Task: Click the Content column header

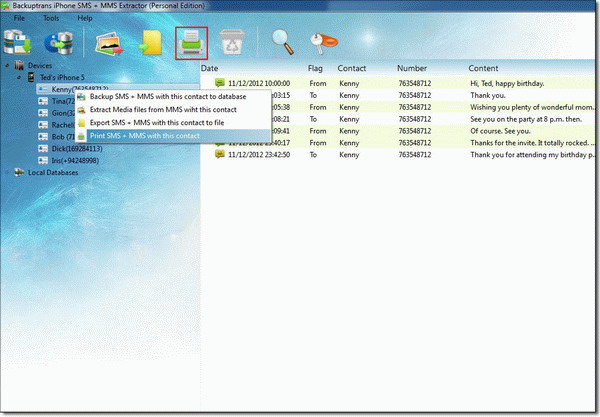Action: coord(483,68)
